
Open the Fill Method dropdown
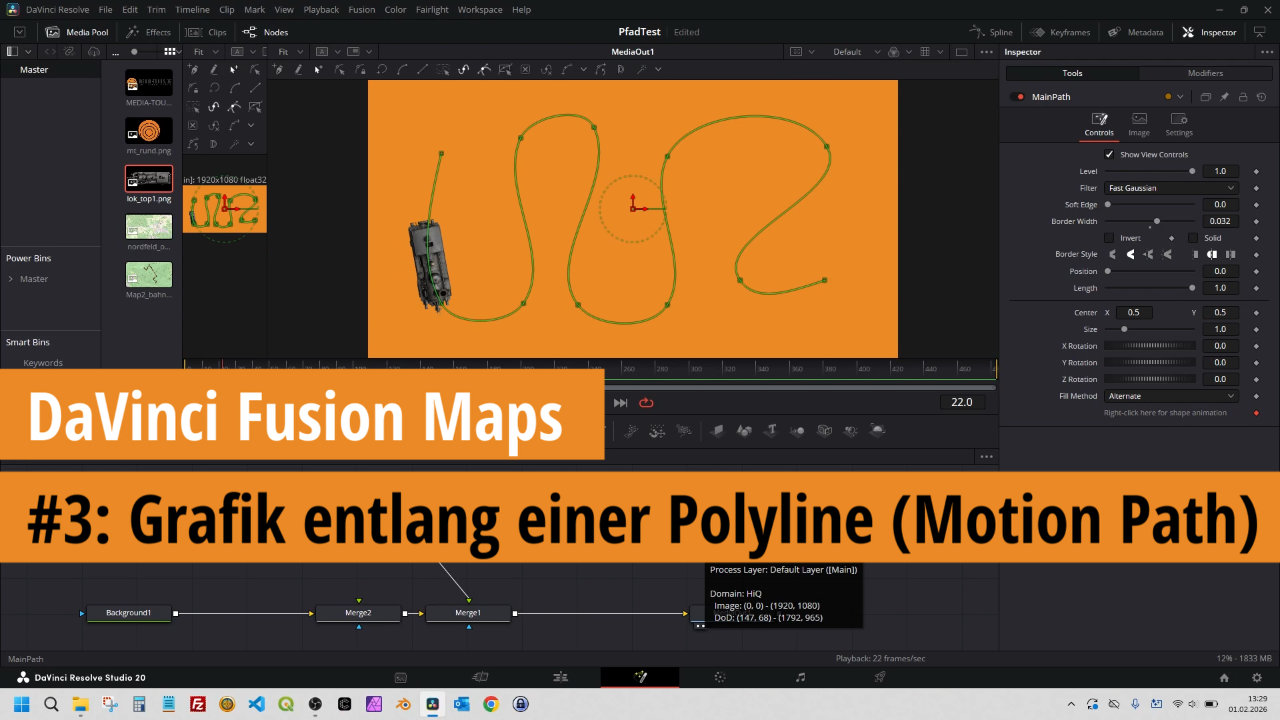(x=1171, y=396)
